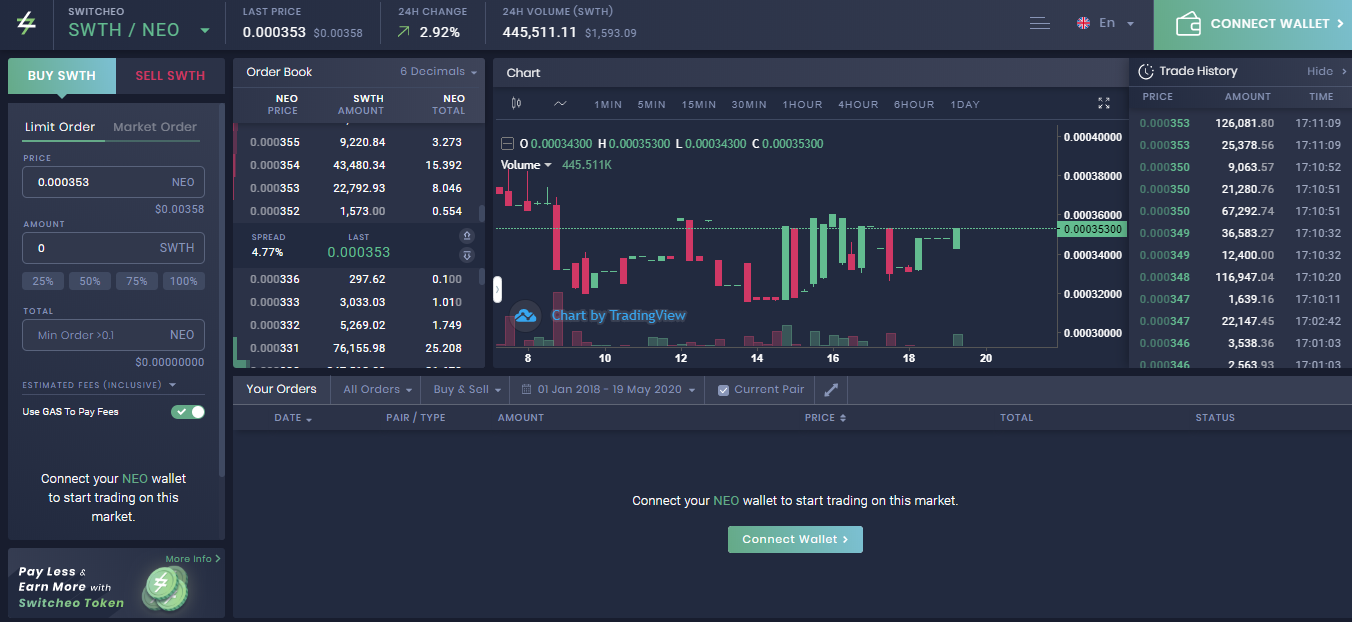Click the CONNECT WALLET header button
Image resolution: width=1352 pixels, height=622 pixels.
(x=1252, y=24)
